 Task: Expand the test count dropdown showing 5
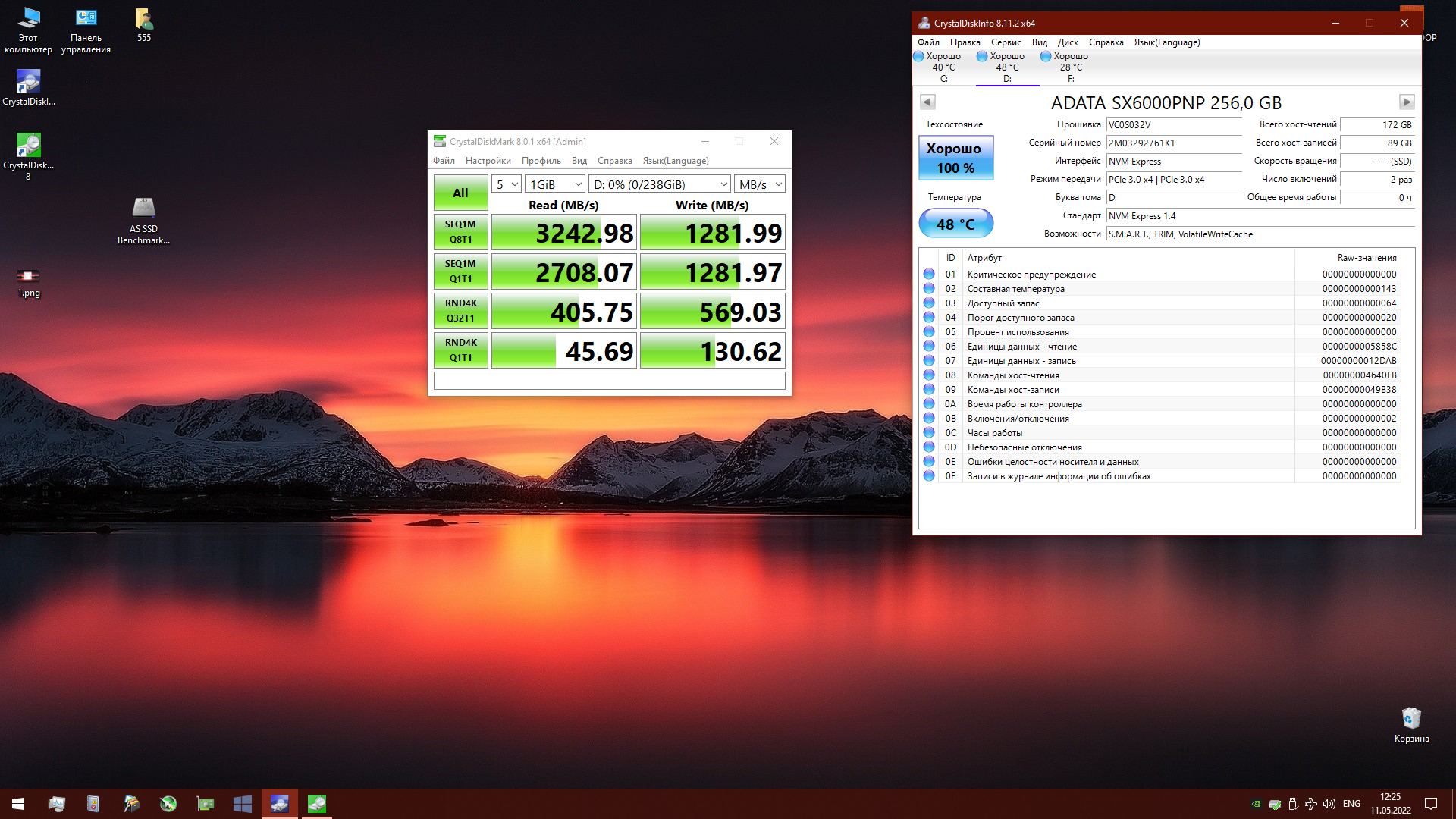tap(506, 184)
